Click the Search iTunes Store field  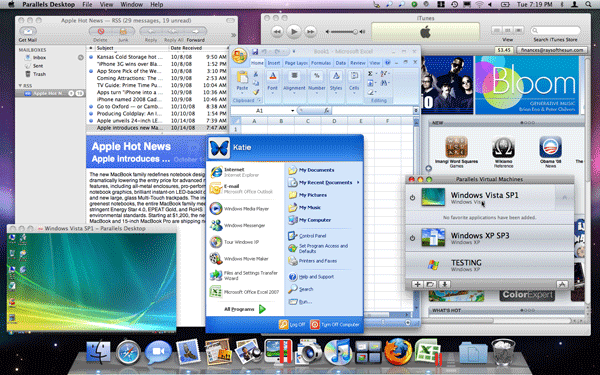(555, 30)
